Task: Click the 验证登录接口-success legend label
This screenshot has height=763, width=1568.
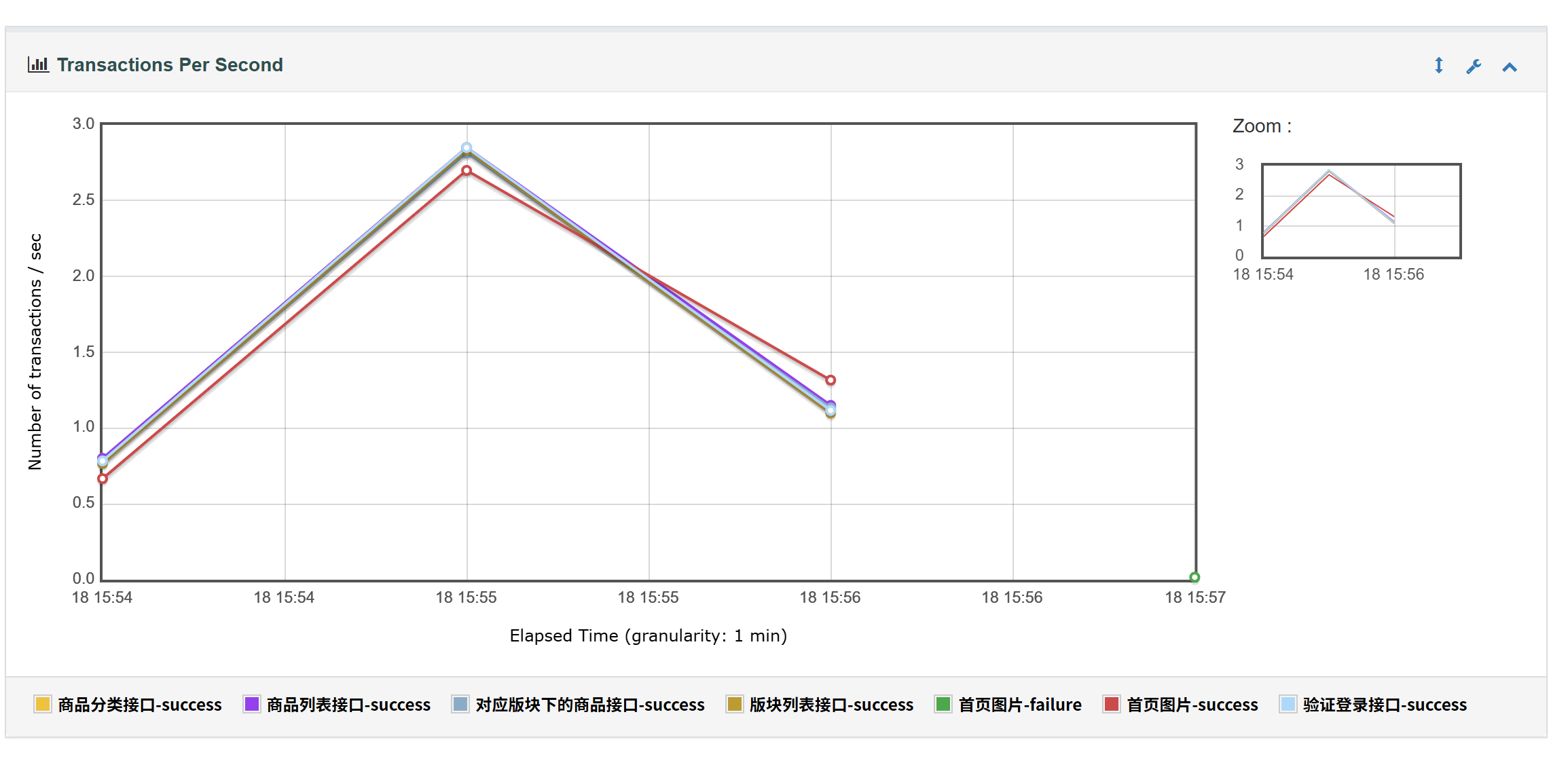Action: (x=1385, y=705)
